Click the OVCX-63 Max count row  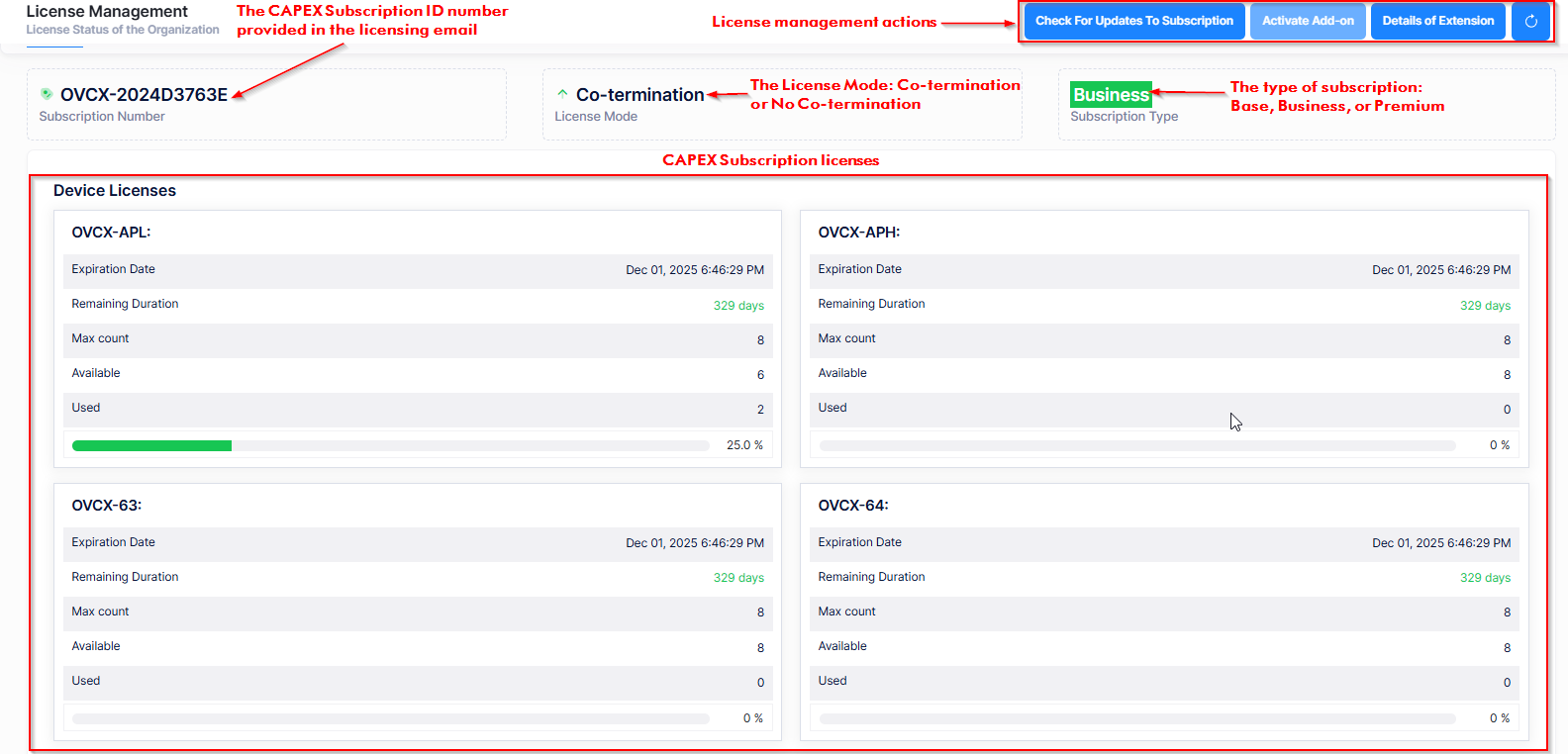point(417,613)
